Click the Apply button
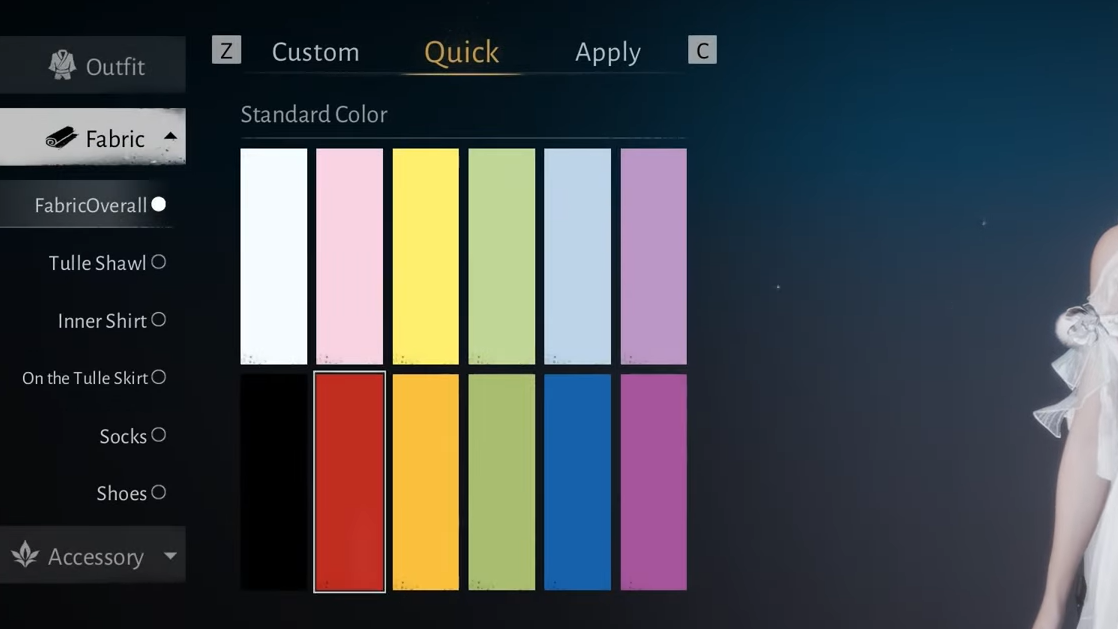This screenshot has width=1118, height=629. coord(607,52)
